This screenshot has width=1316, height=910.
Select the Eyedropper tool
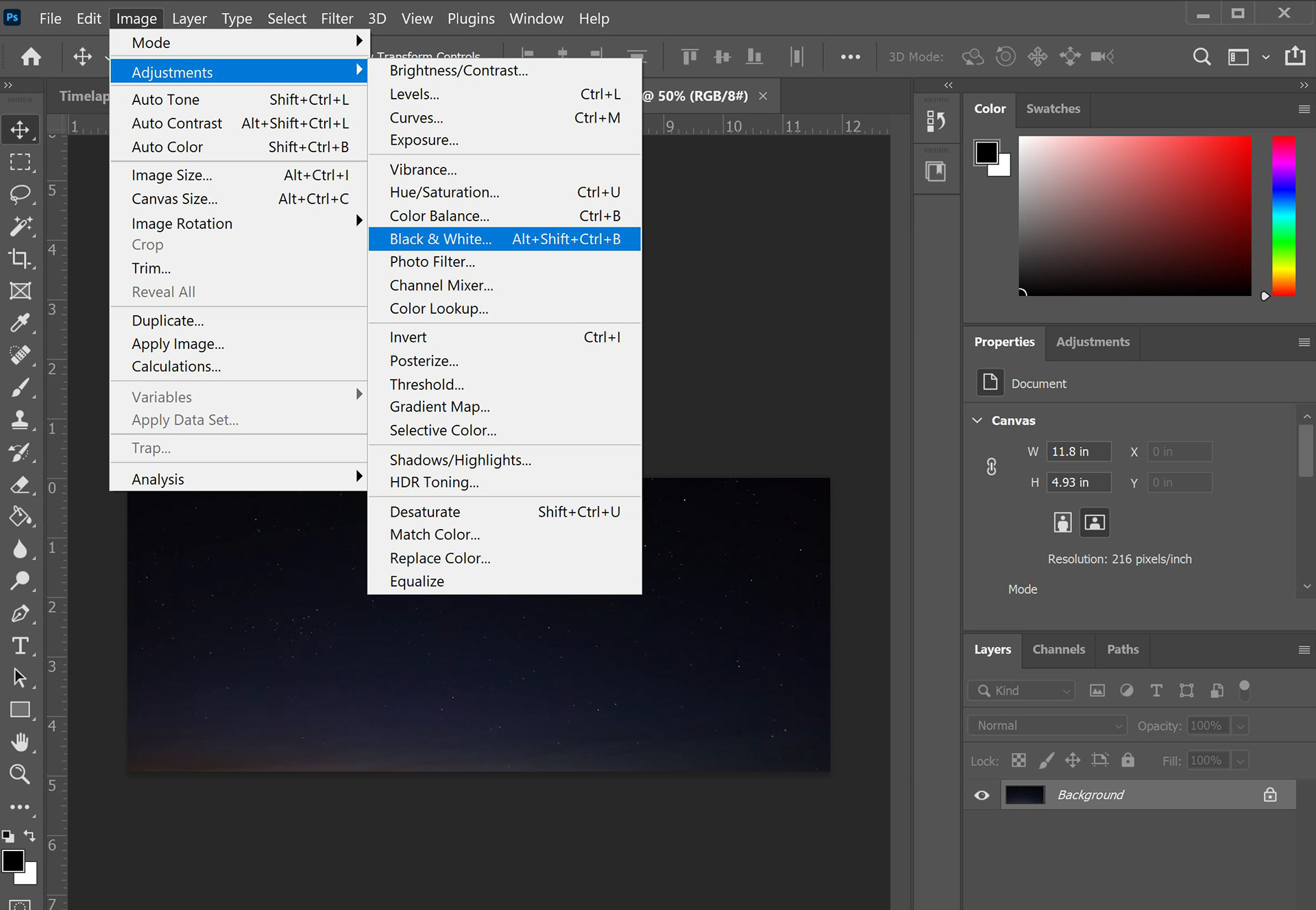coord(20,323)
